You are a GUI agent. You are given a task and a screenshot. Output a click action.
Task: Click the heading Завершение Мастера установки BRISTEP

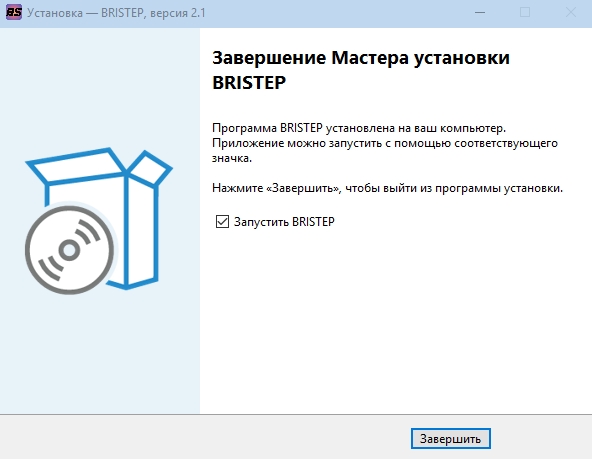pos(361,70)
